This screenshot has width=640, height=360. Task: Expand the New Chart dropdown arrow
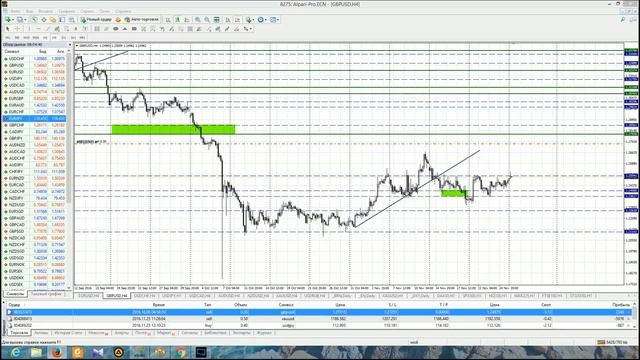pyautogui.click(x=13, y=20)
